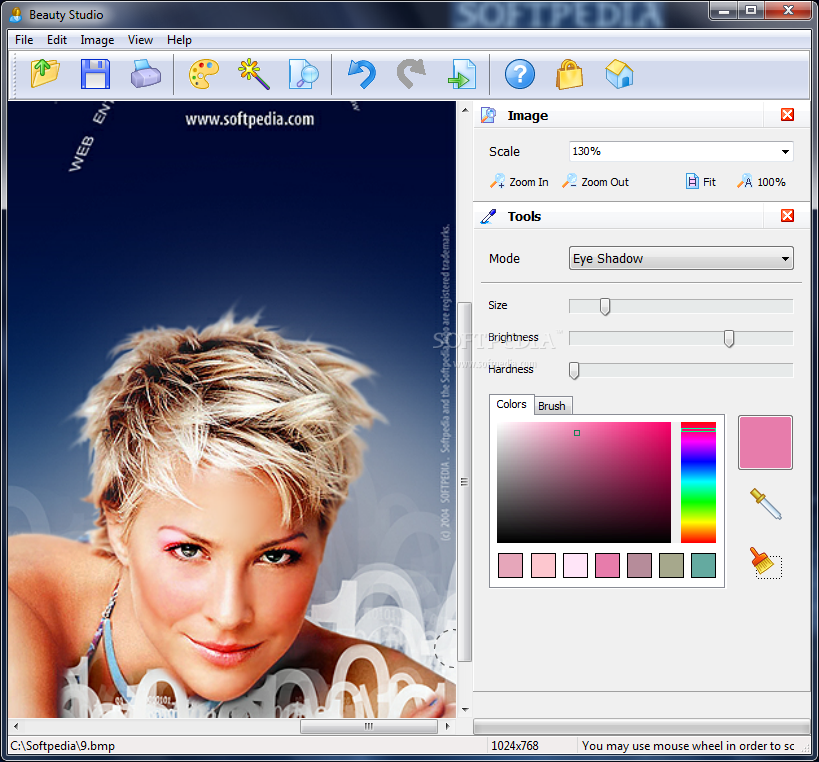819x762 pixels.
Task: Click the 1024x768 status bar entry
Action: (514, 746)
